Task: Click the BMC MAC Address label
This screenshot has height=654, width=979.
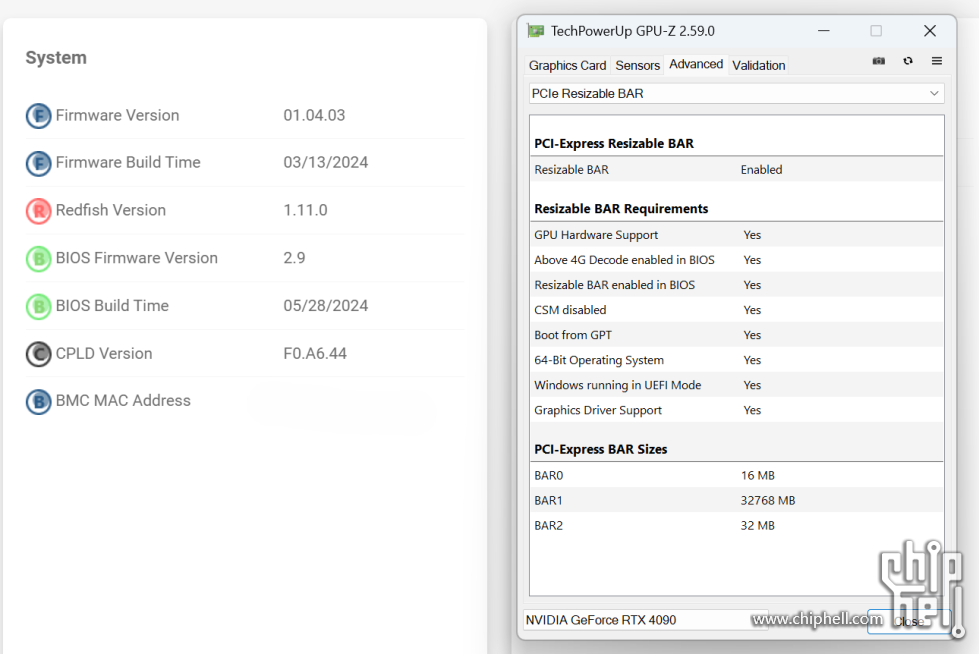Action: click(123, 400)
